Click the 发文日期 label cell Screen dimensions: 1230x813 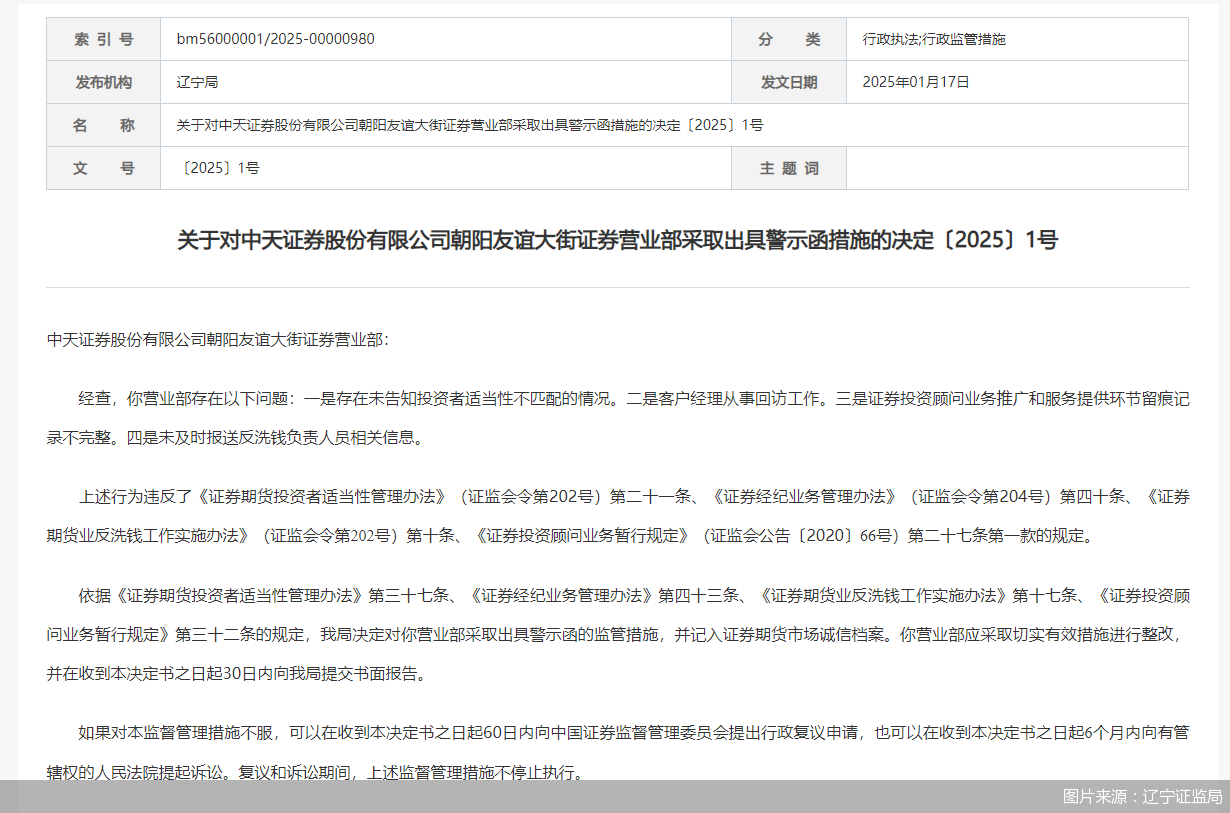click(x=789, y=81)
